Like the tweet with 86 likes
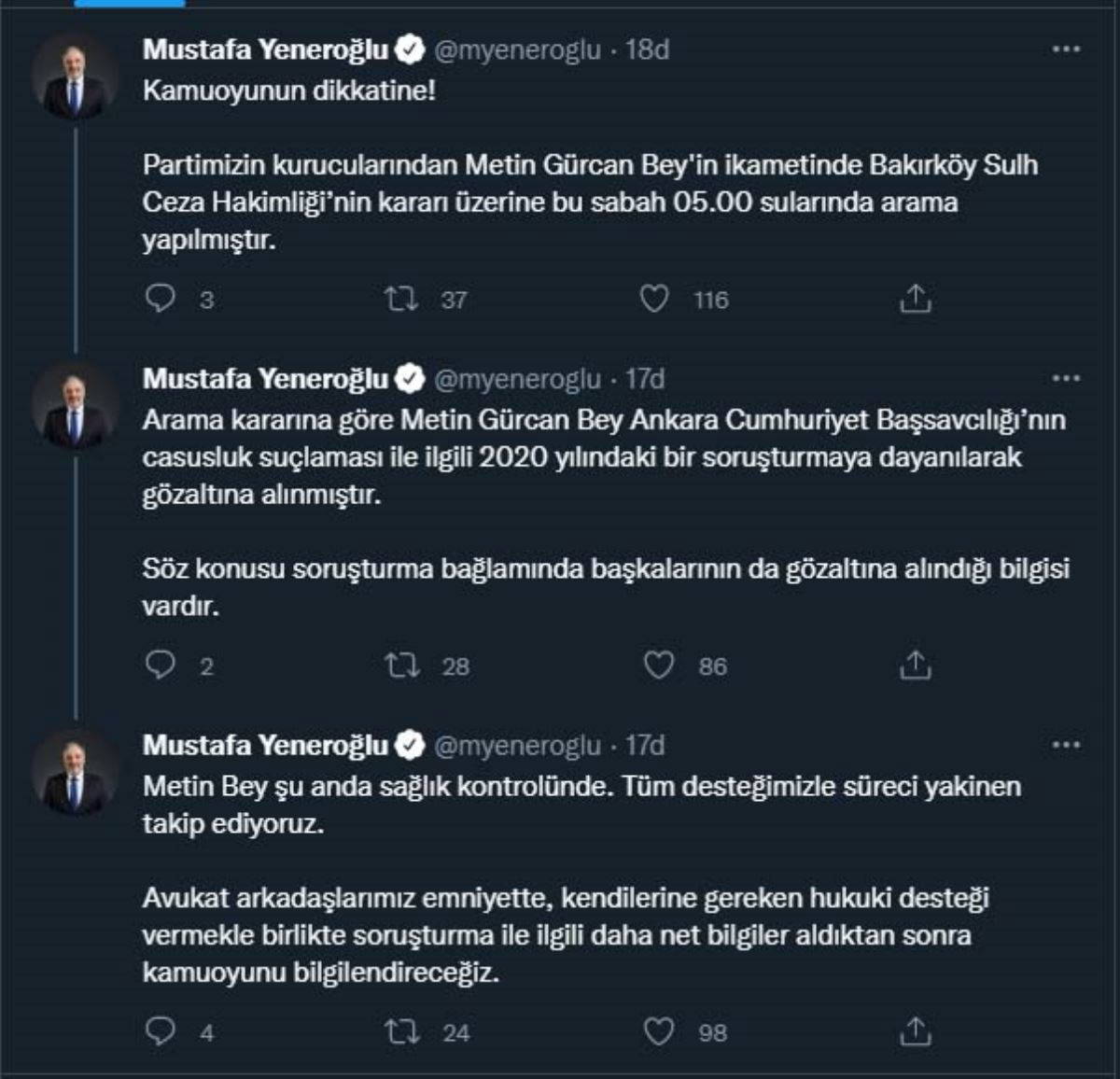This screenshot has height=1079, width=1120. [659, 666]
